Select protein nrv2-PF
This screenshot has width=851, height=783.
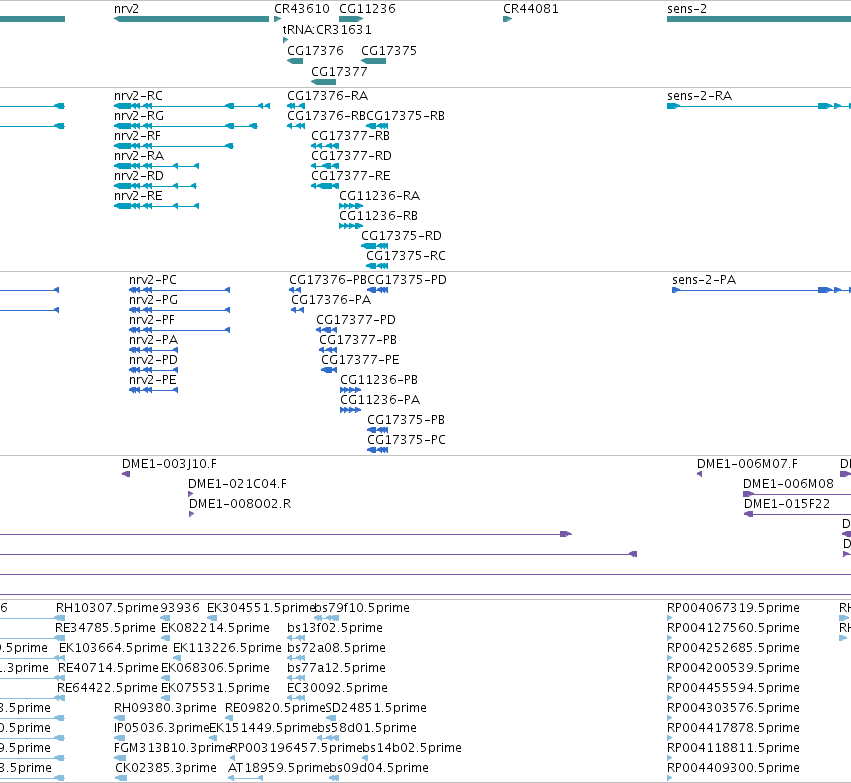[x=152, y=320]
